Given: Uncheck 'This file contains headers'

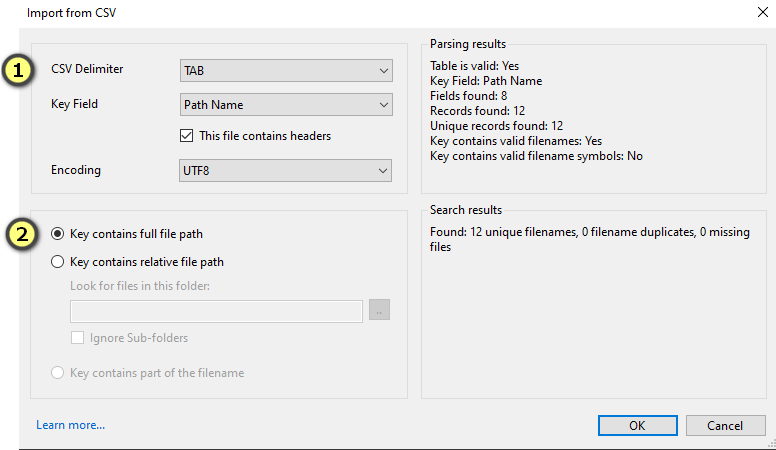Looking at the screenshot, I should [186, 136].
